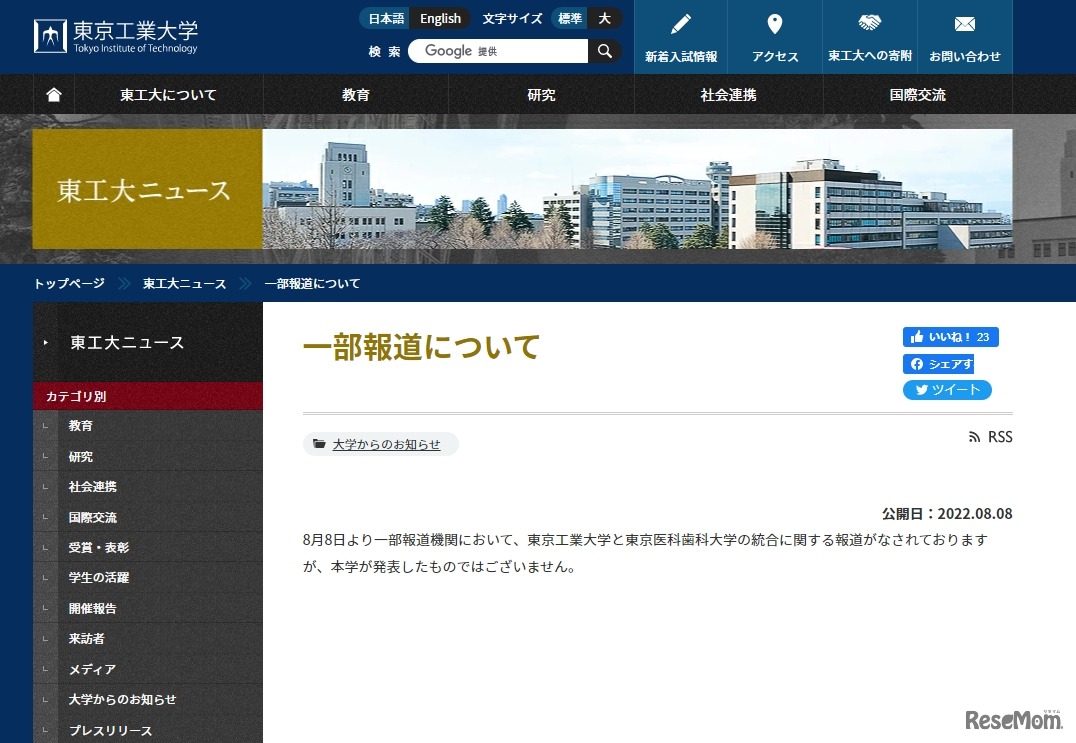Open 大学からのお知らせ category tag link

pyautogui.click(x=386, y=444)
